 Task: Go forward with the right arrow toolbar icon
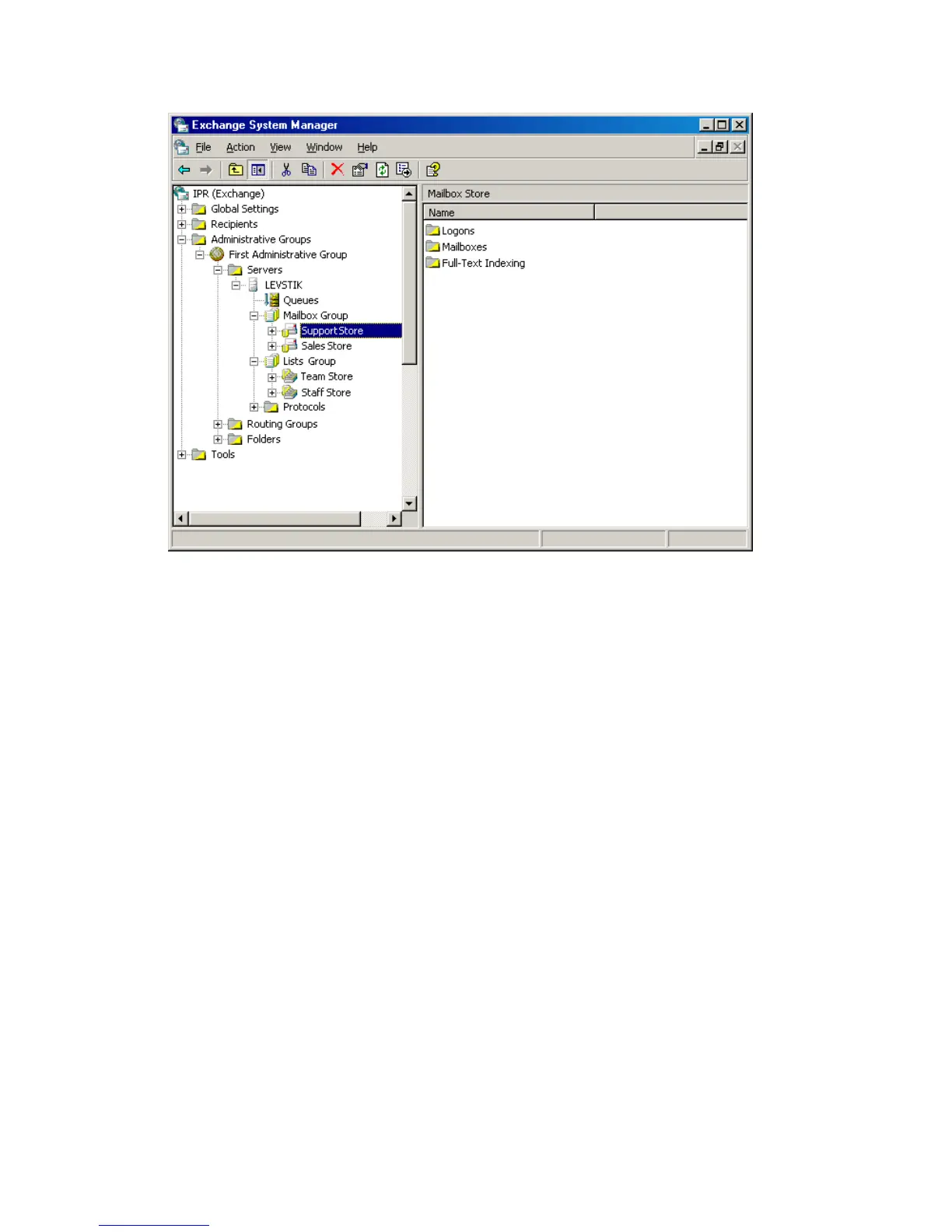pos(206,170)
